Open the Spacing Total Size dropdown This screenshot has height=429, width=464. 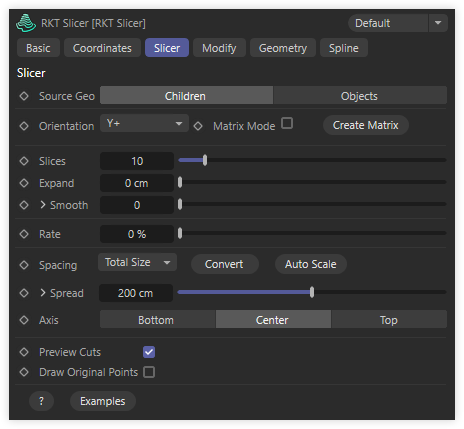click(137, 262)
